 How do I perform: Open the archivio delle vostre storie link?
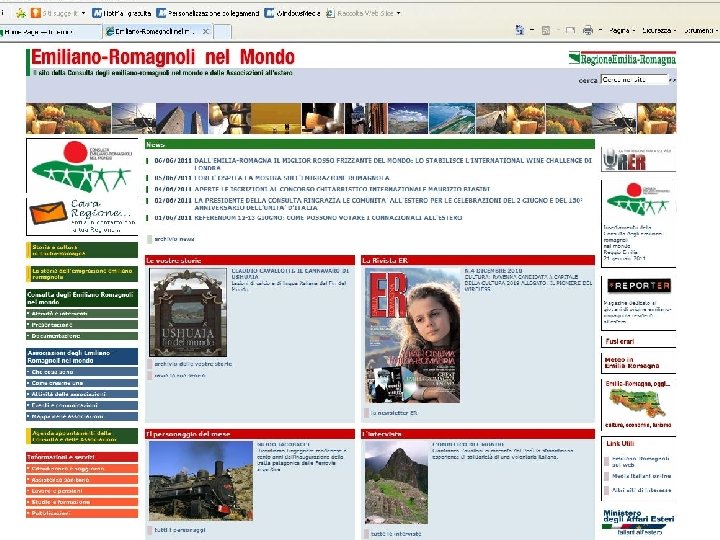pos(193,364)
